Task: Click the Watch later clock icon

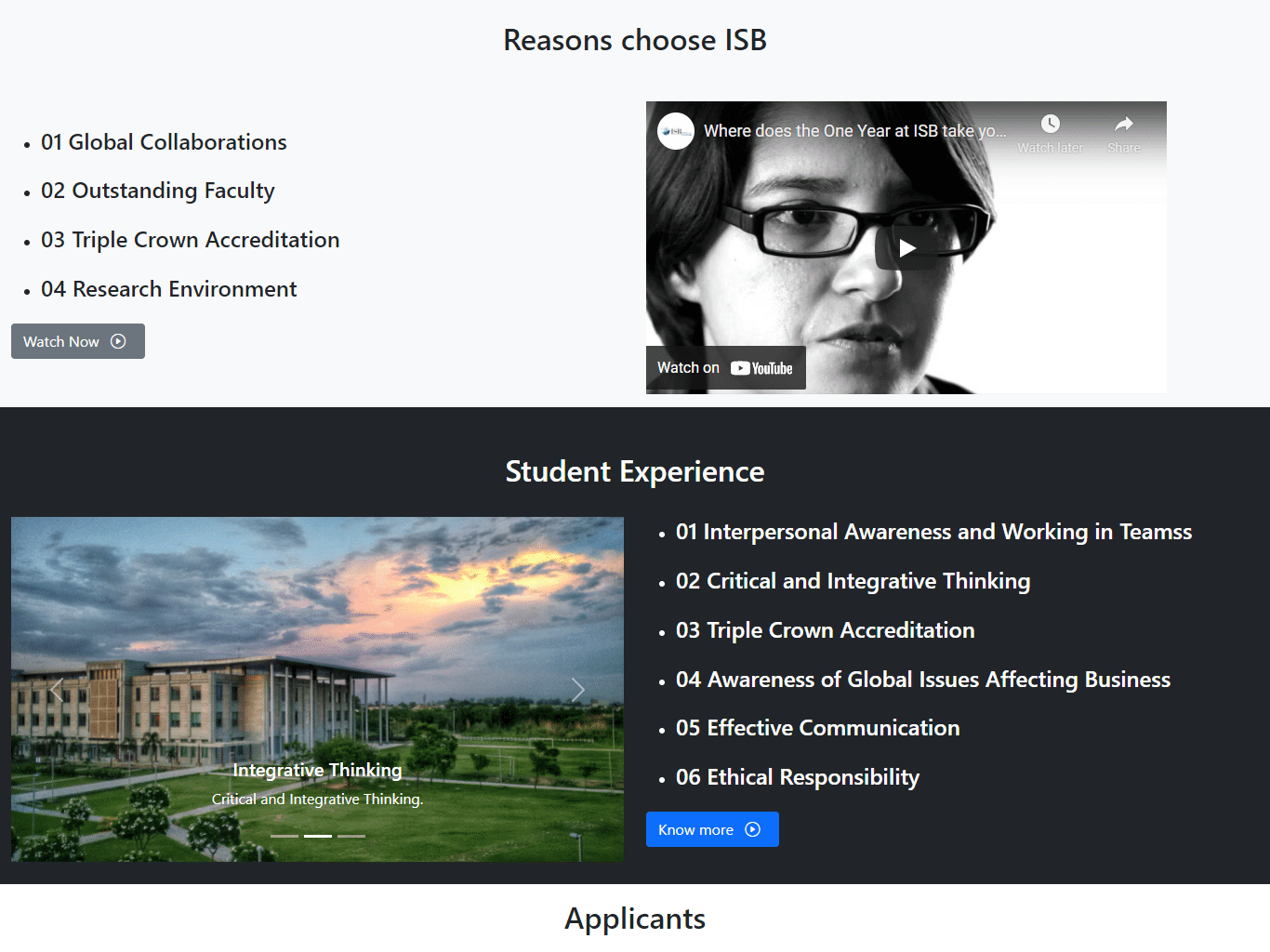Action: pyautogui.click(x=1051, y=124)
